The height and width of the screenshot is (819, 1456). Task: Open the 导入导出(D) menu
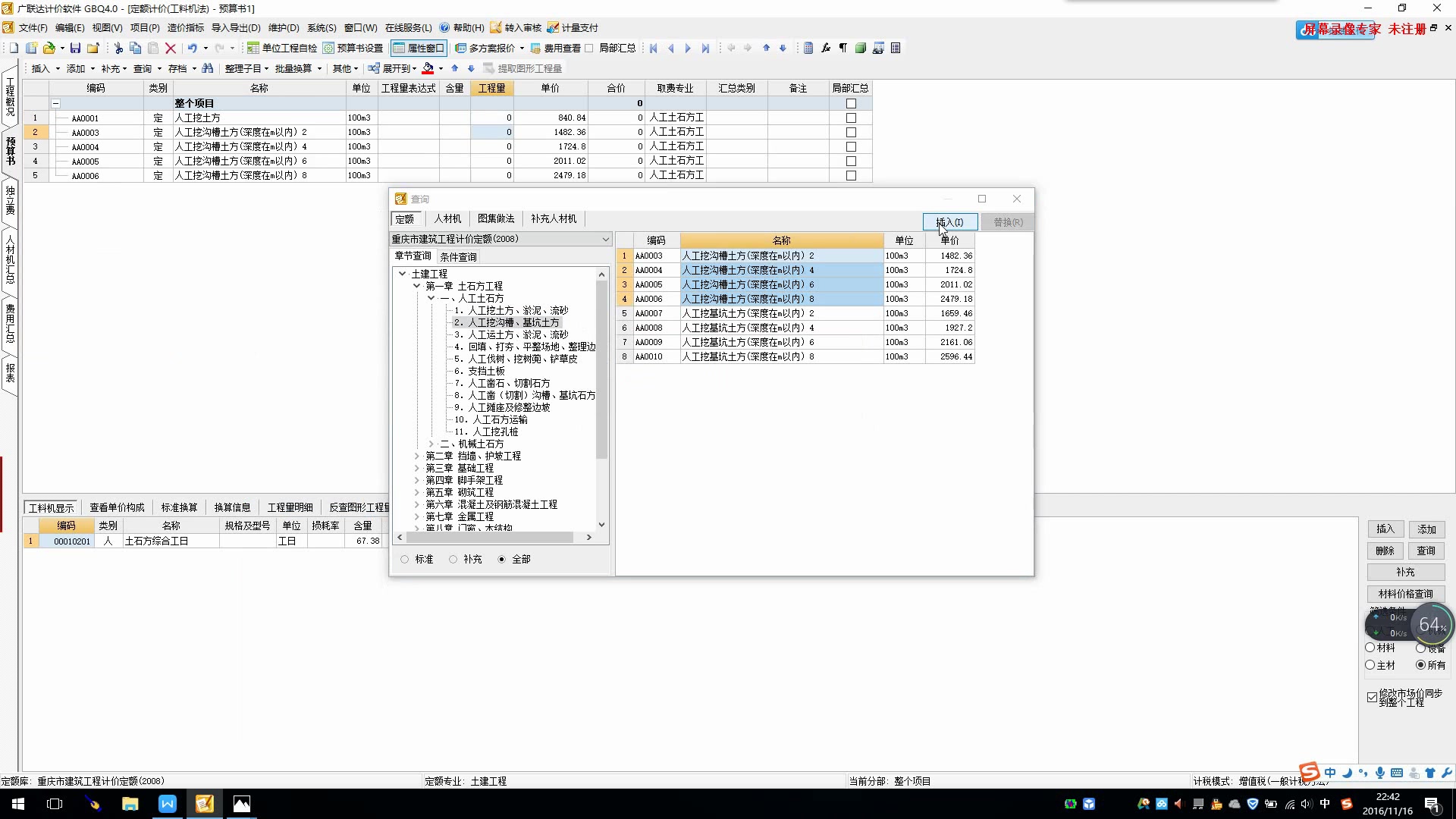(236, 27)
